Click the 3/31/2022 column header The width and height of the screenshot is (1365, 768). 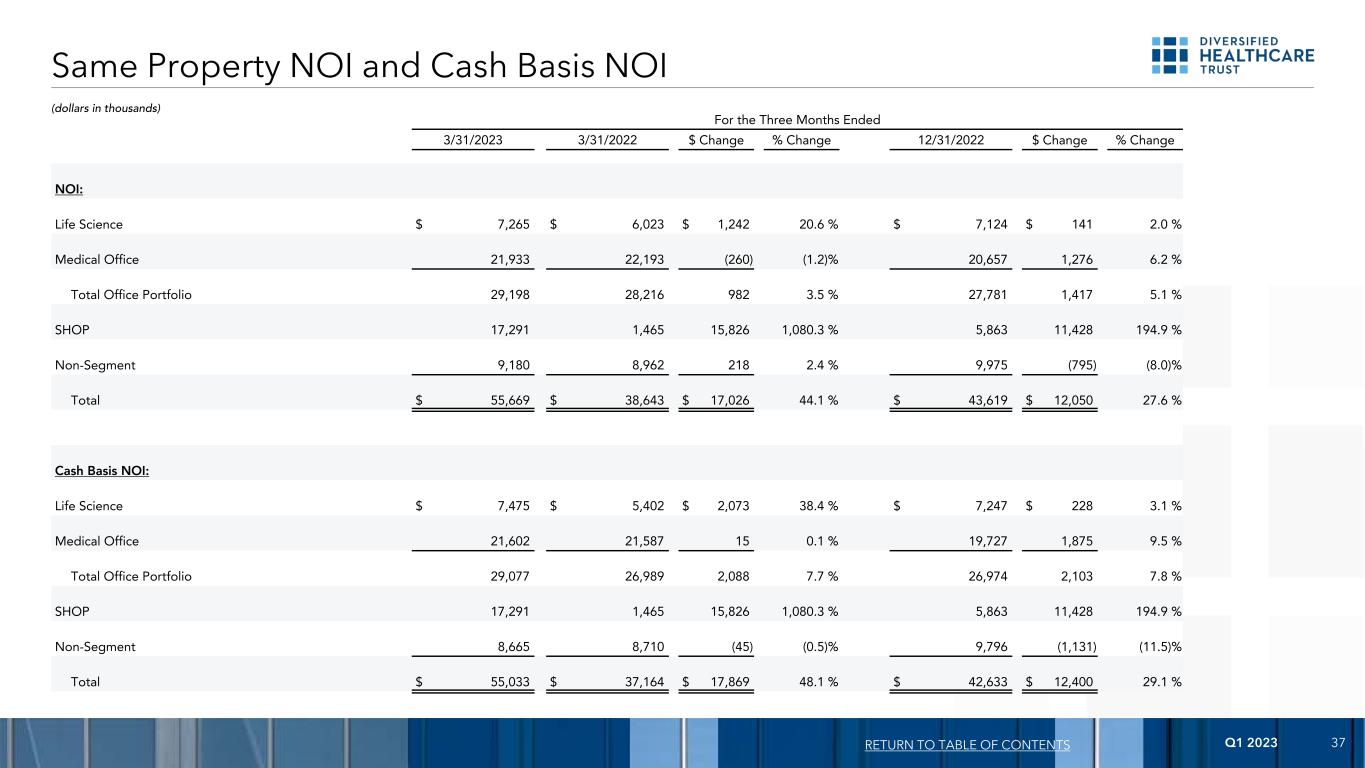pyautogui.click(x=607, y=140)
